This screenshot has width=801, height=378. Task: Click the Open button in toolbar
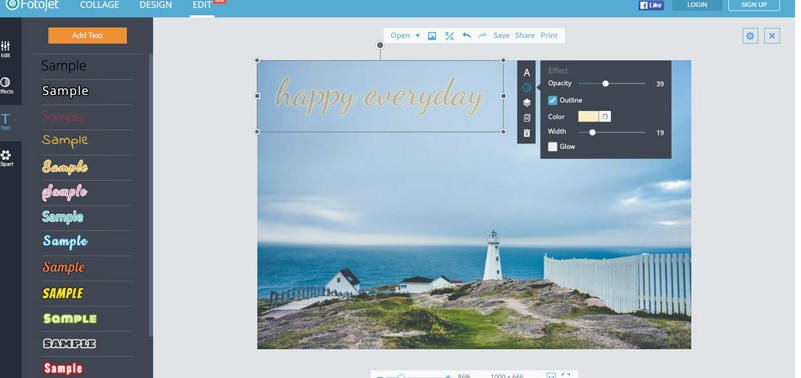point(400,35)
